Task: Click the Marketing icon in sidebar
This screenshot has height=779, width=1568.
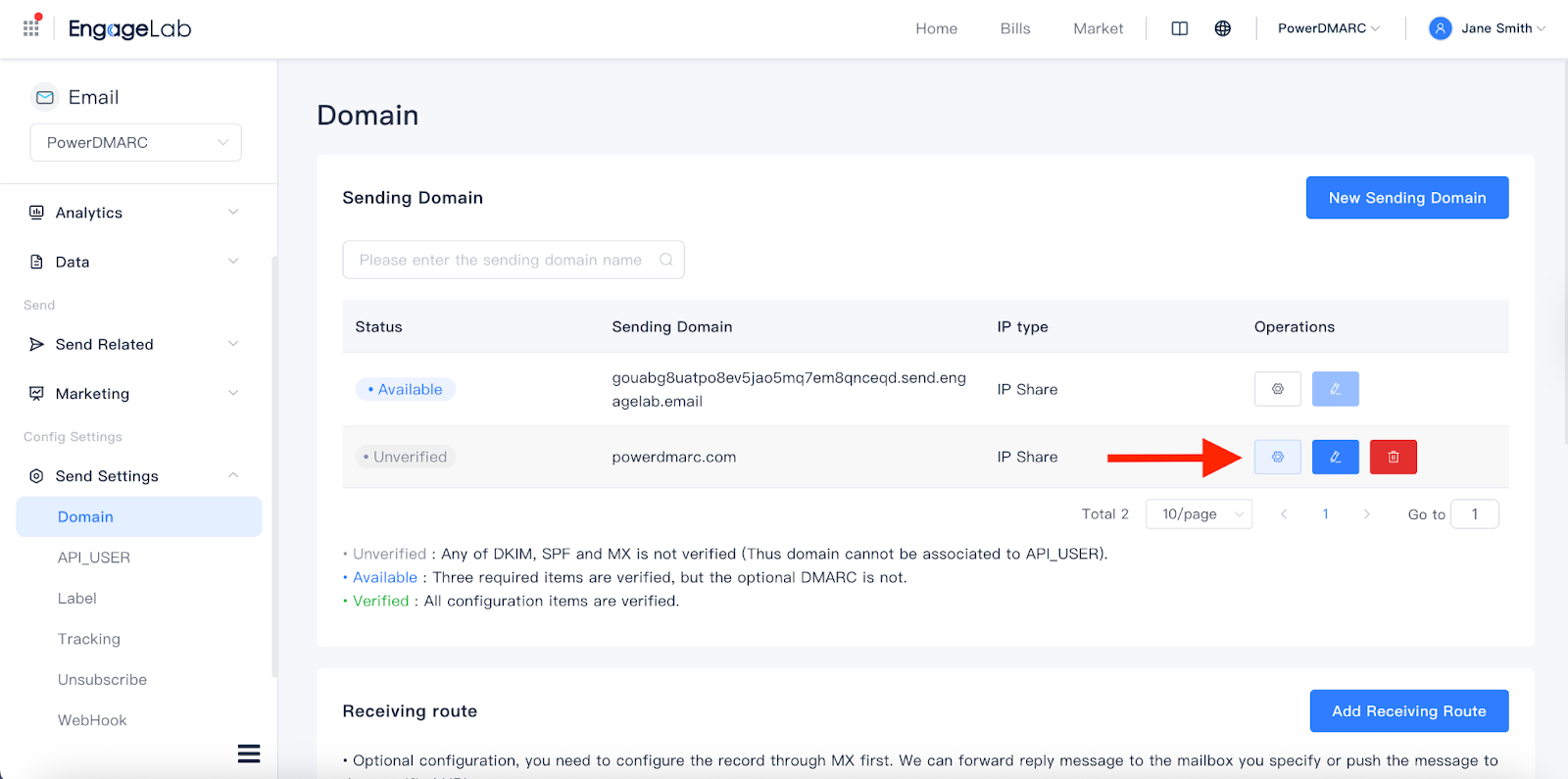Action: (36, 393)
